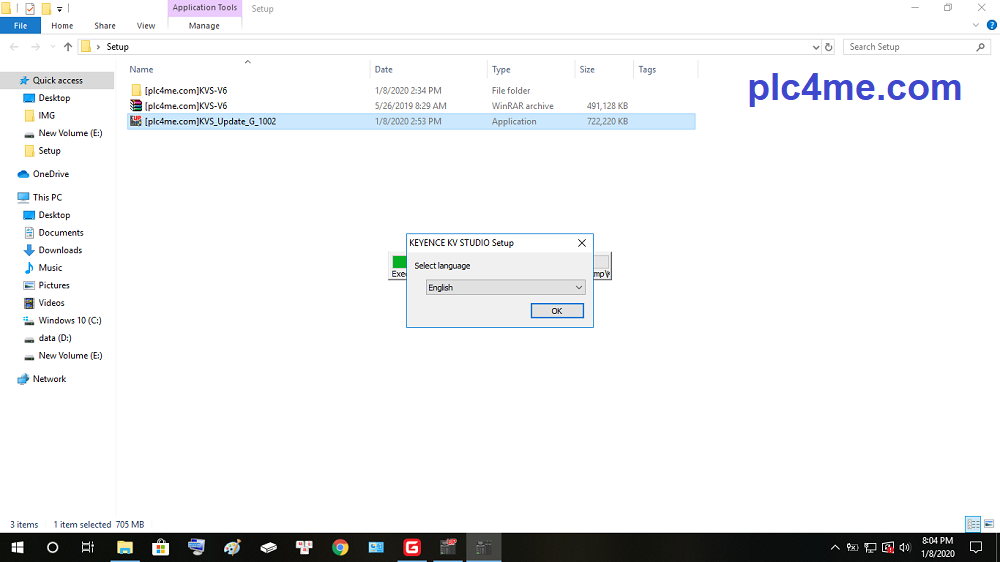Expand the address bar history dropdown
Screen dimensions: 1000x562
(815, 47)
